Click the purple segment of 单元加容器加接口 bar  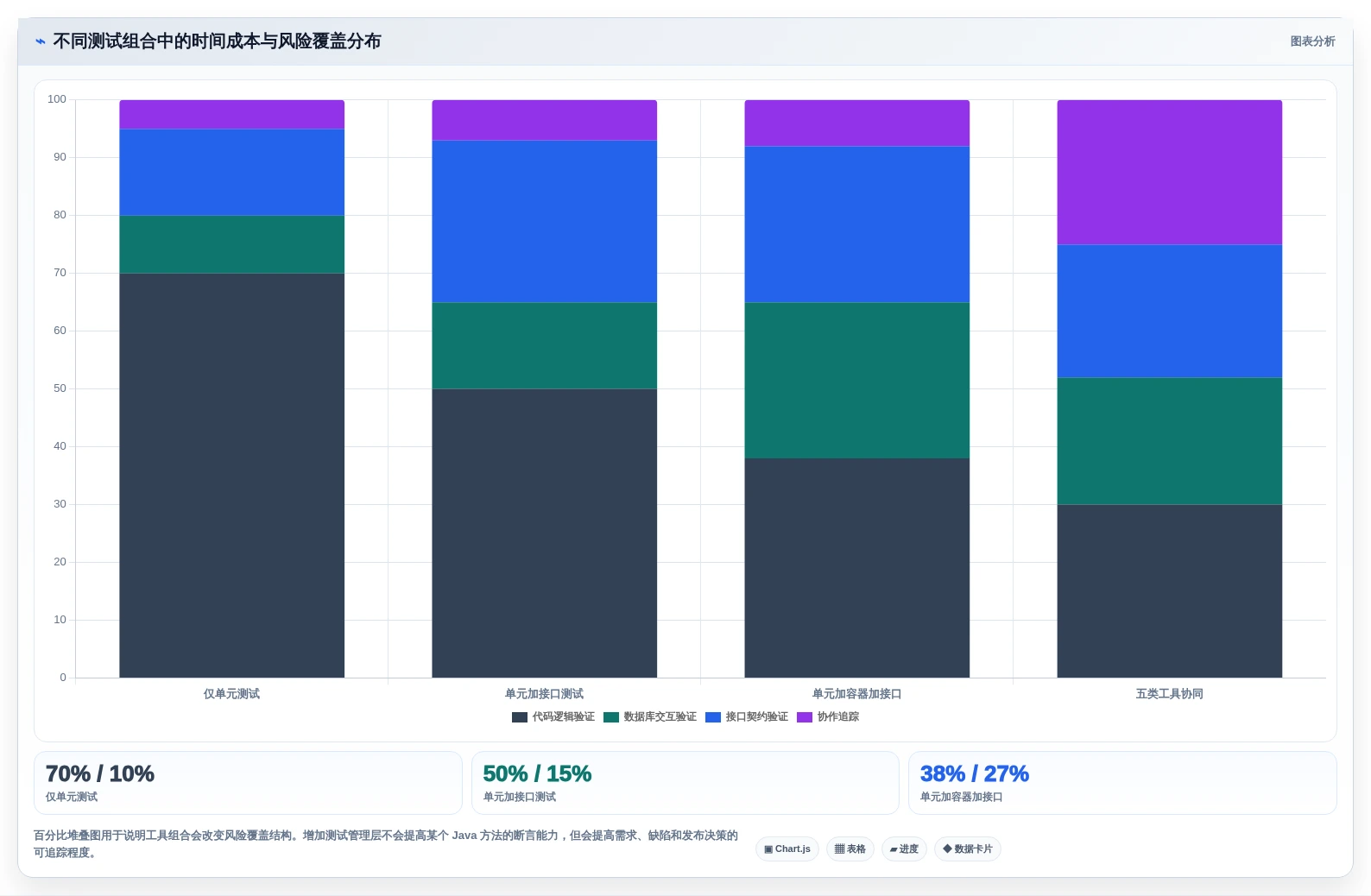(857, 123)
